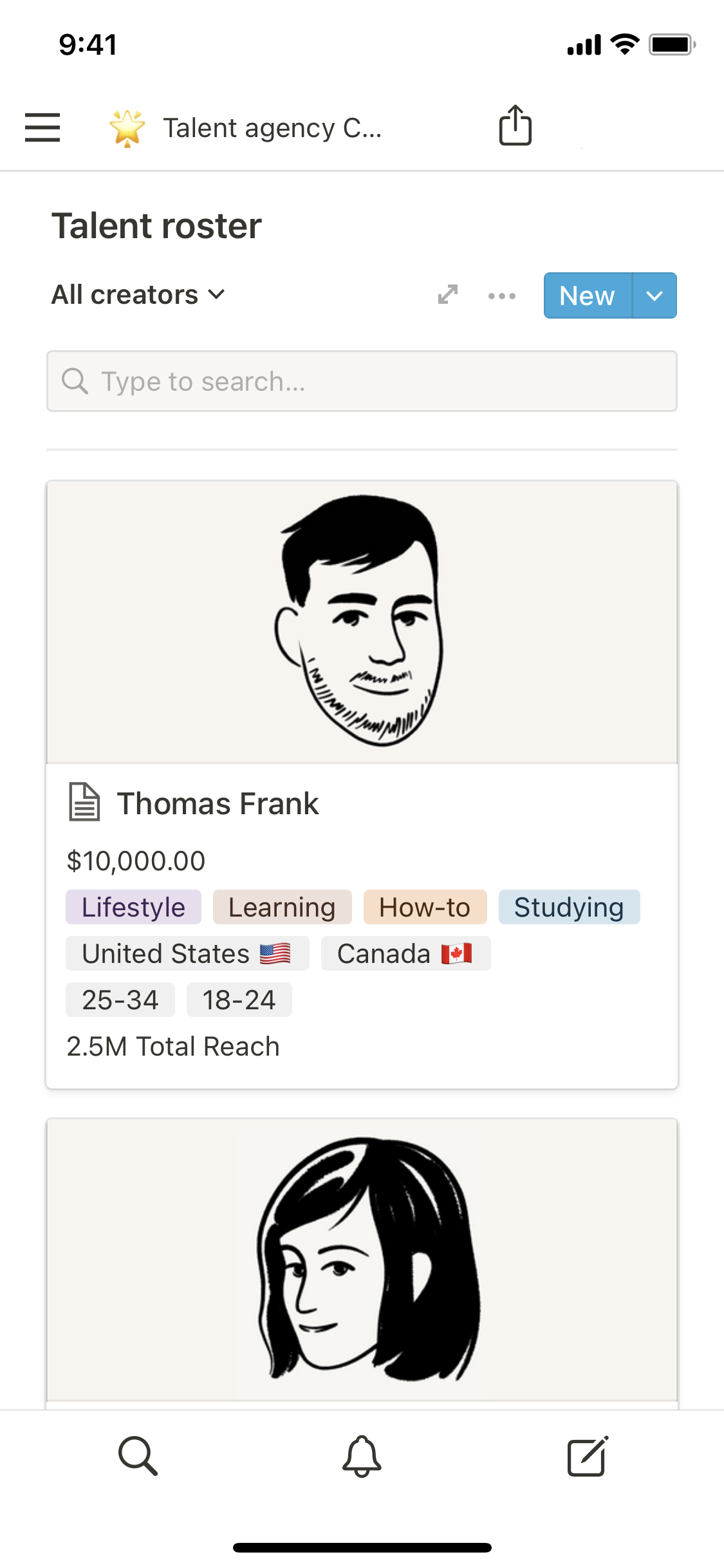Open the three-dot database options
Screen dimensions: 724x1568
pos(502,296)
